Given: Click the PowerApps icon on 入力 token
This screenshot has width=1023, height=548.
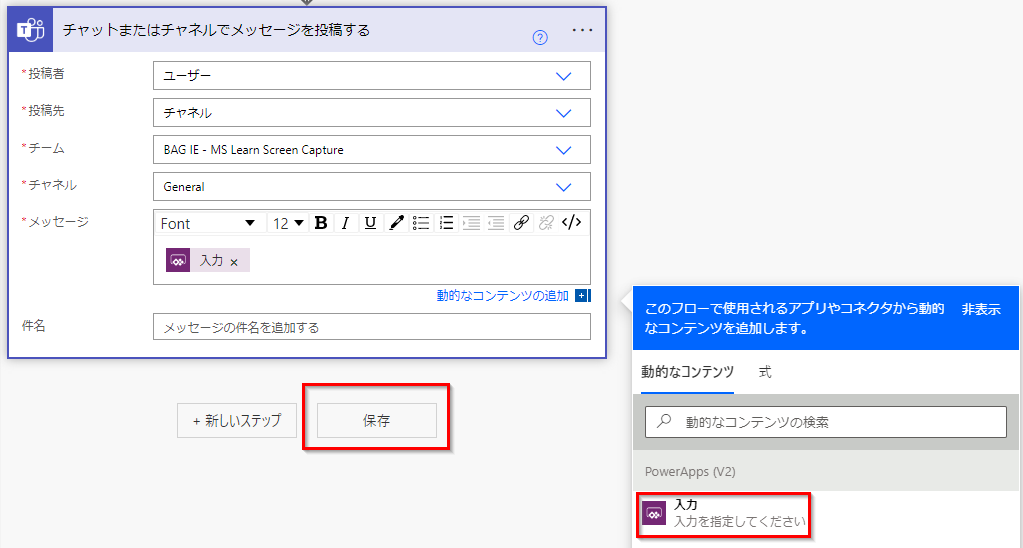Looking at the screenshot, I should point(178,260).
